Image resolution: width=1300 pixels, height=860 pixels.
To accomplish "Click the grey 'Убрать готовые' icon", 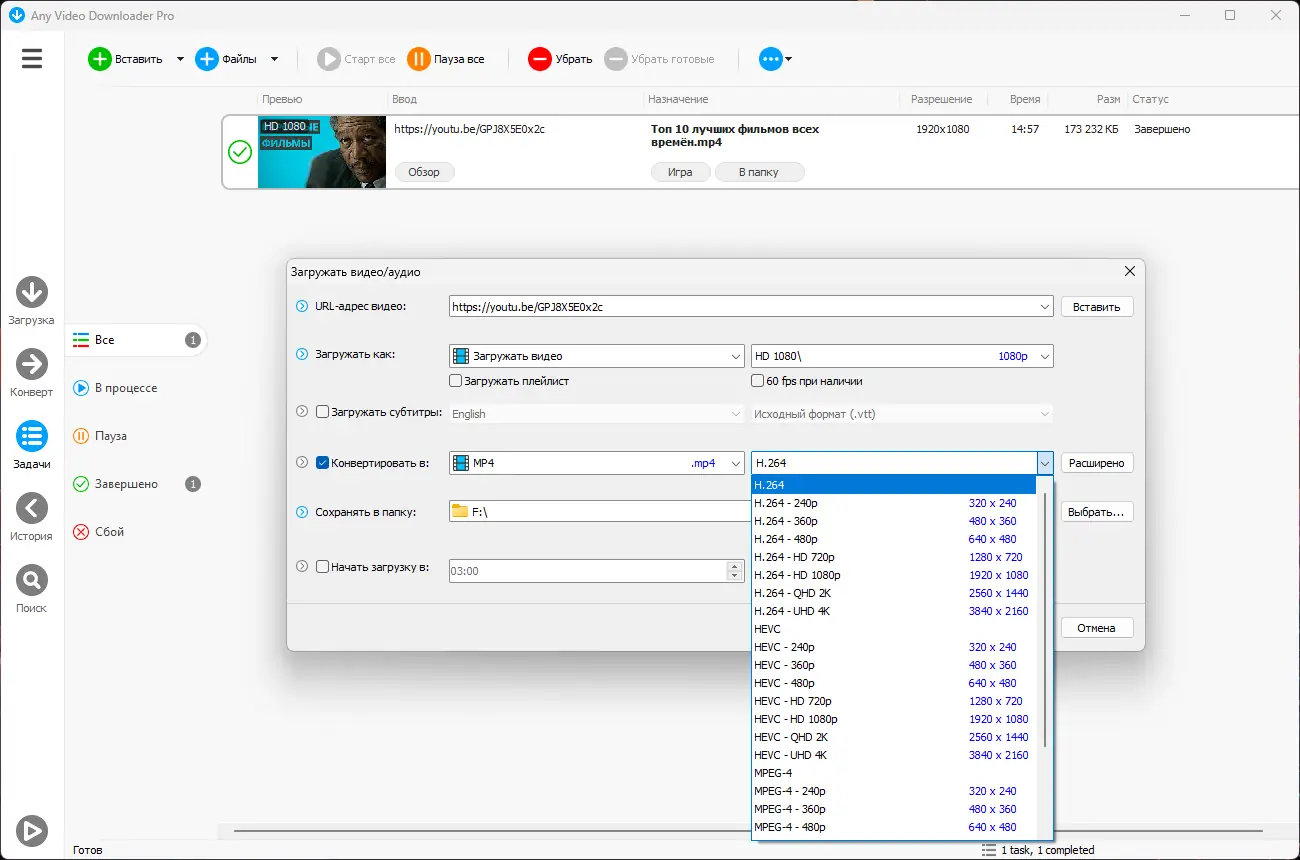I will (616, 59).
